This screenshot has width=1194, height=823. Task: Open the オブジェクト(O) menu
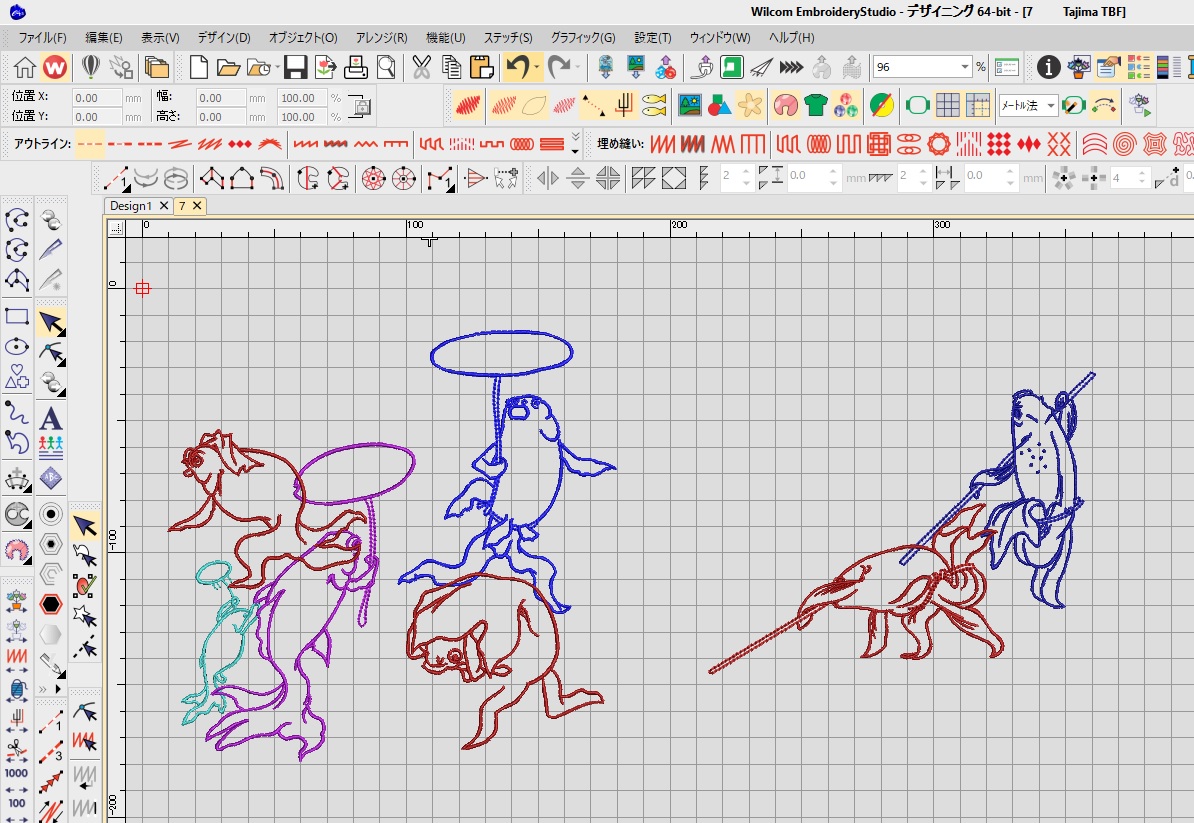303,37
